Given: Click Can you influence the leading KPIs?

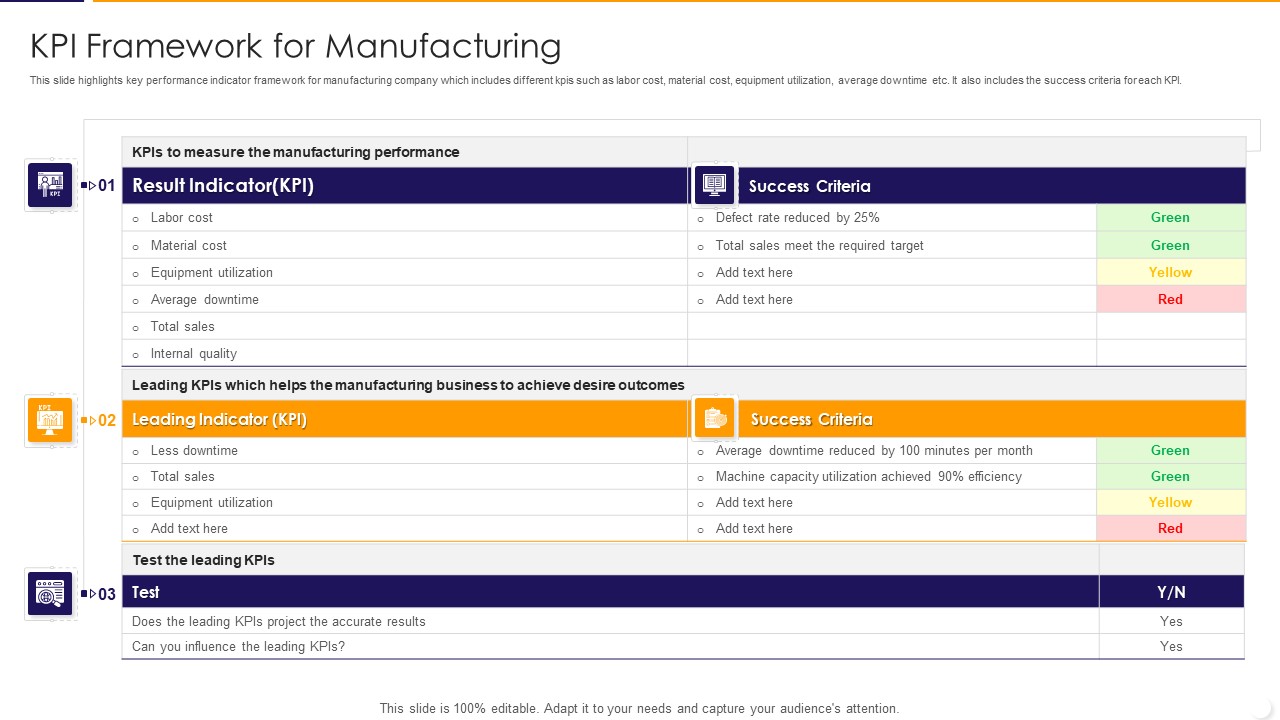Looking at the screenshot, I should pos(239,646).
